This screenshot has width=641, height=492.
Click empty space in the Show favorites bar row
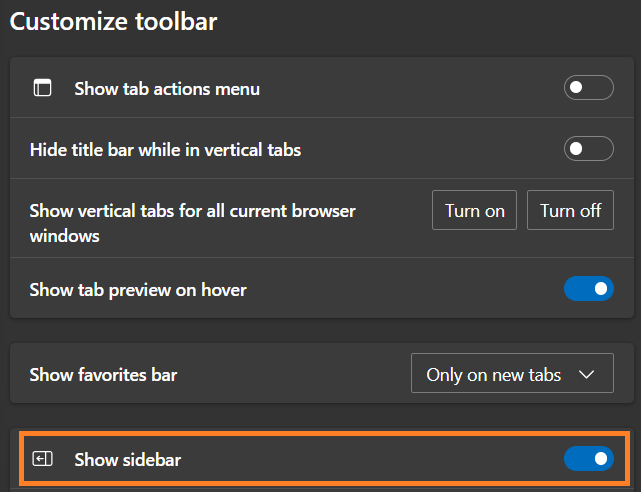pos(290,375)
